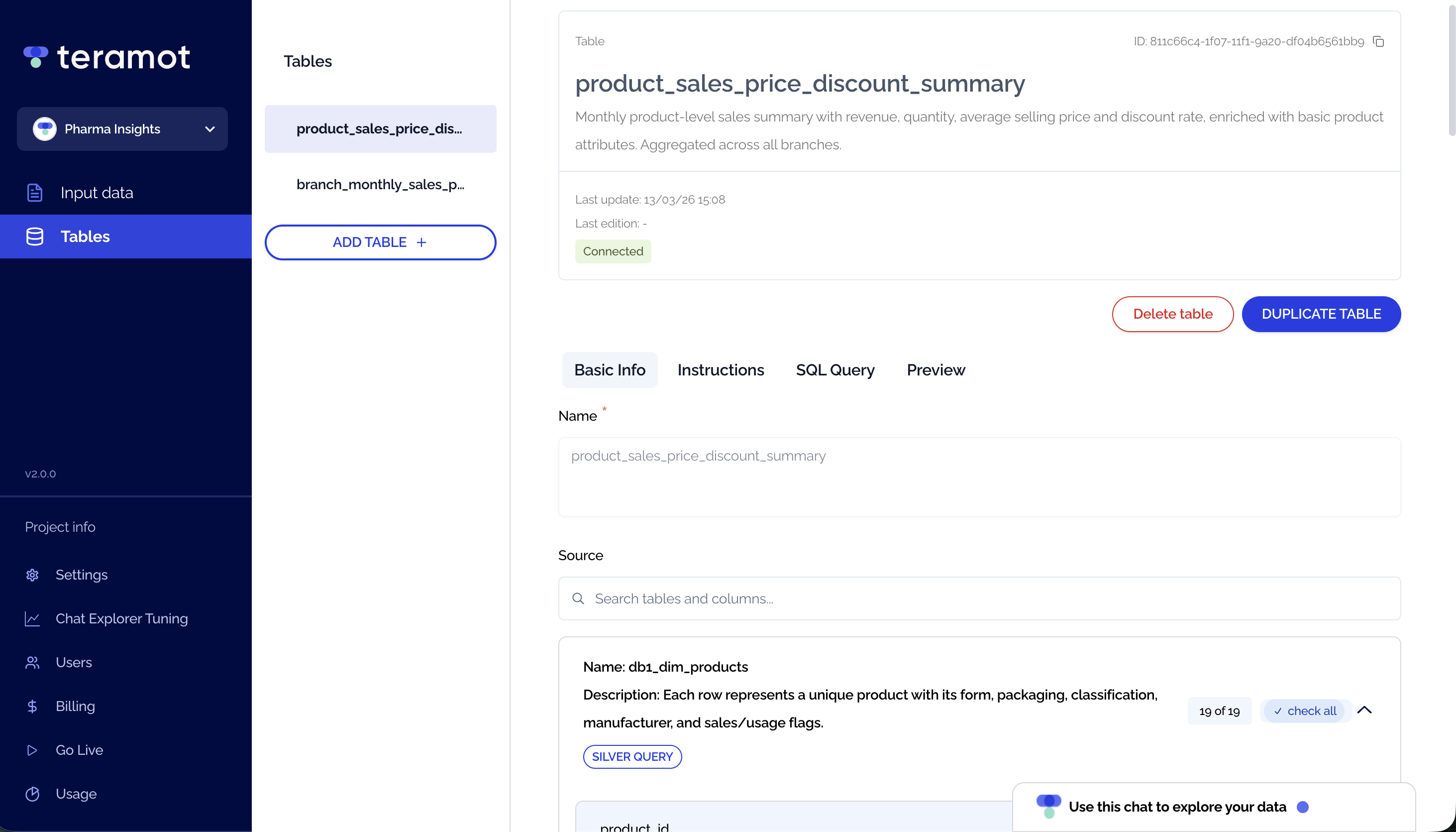Focus the Search tables and columns field
The height and width of the screenshot is (832, 1456).
(x=979, y=598)
